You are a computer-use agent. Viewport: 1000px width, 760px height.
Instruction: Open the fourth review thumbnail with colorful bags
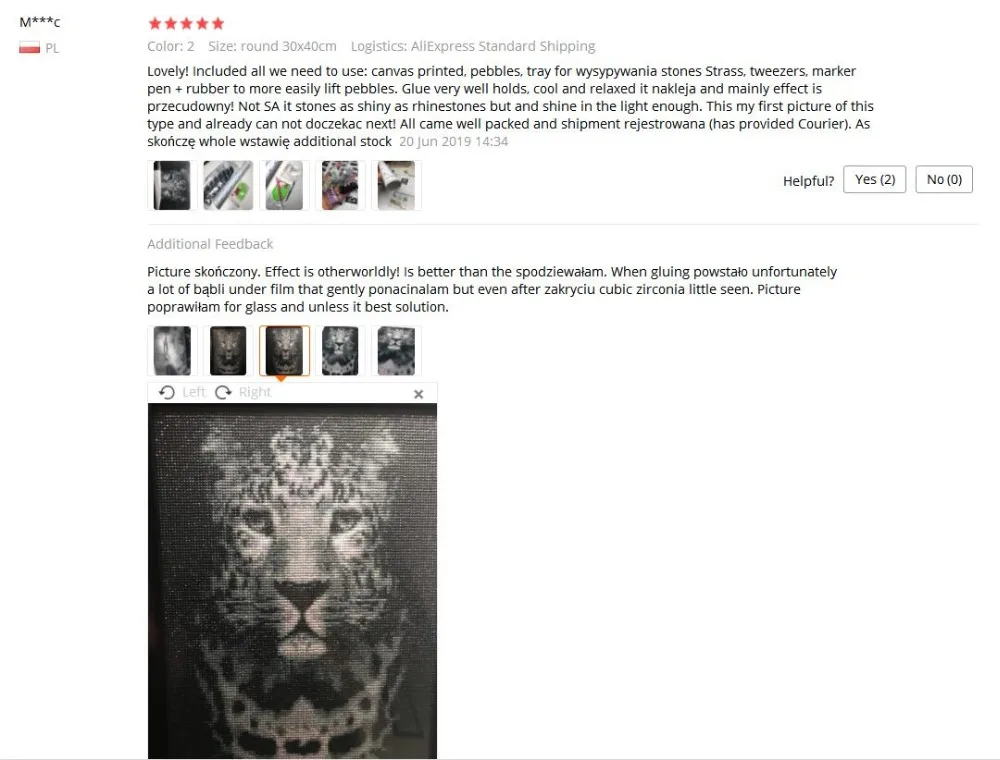point(340,186)
